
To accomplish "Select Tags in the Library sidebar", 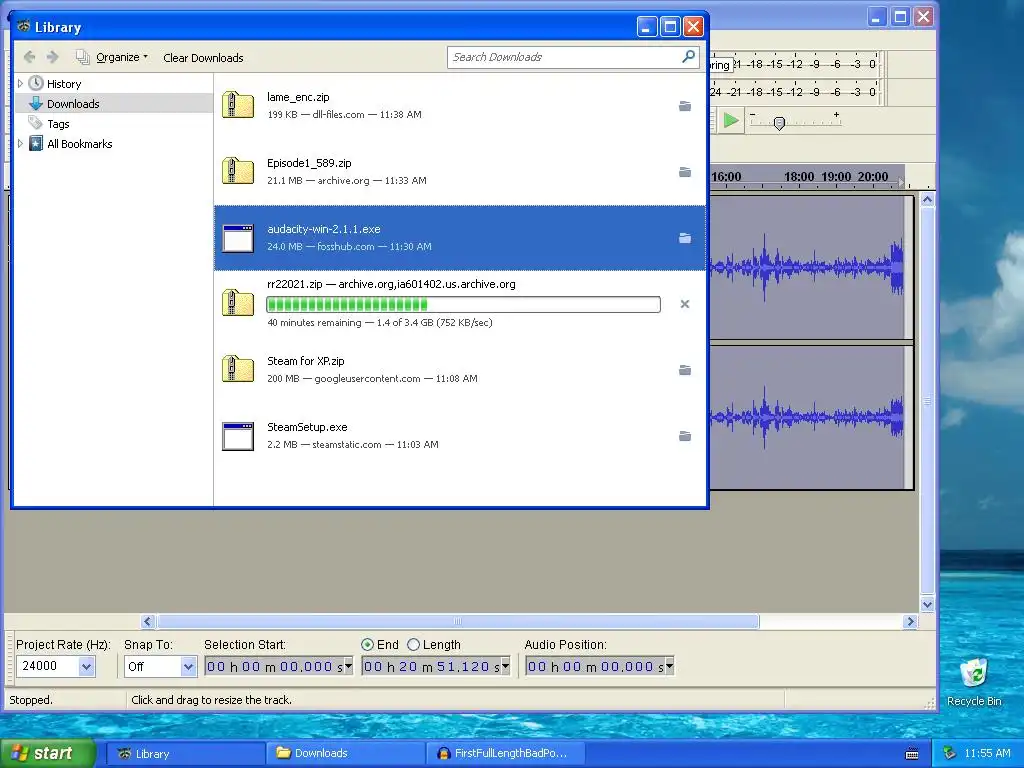I will coord(57,124).
